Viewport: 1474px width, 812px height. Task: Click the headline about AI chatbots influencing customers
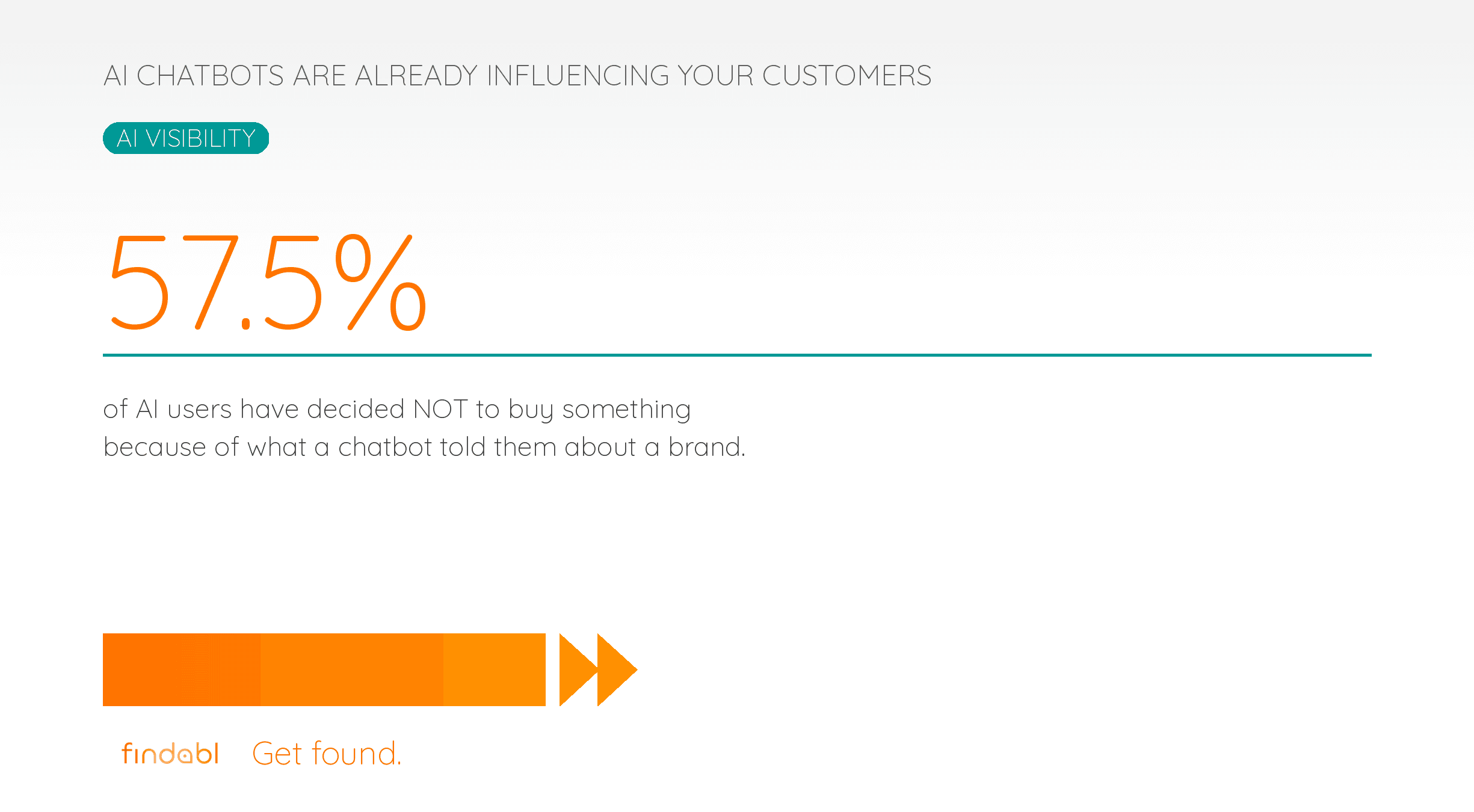point(517,76)
